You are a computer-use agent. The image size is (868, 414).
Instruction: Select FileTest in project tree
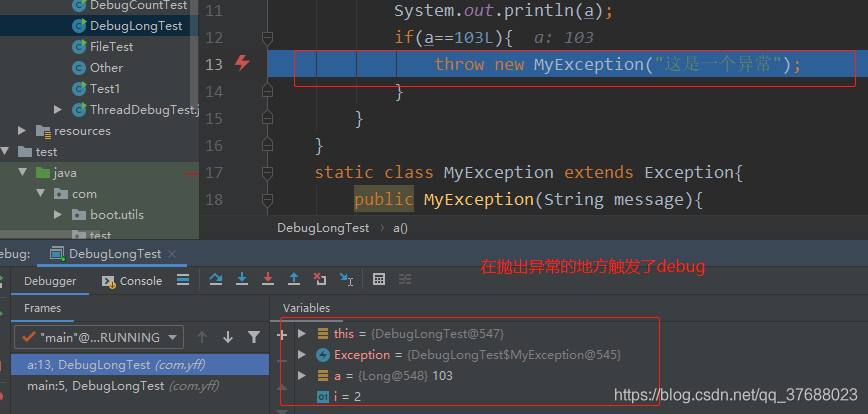tap(111, 47)
